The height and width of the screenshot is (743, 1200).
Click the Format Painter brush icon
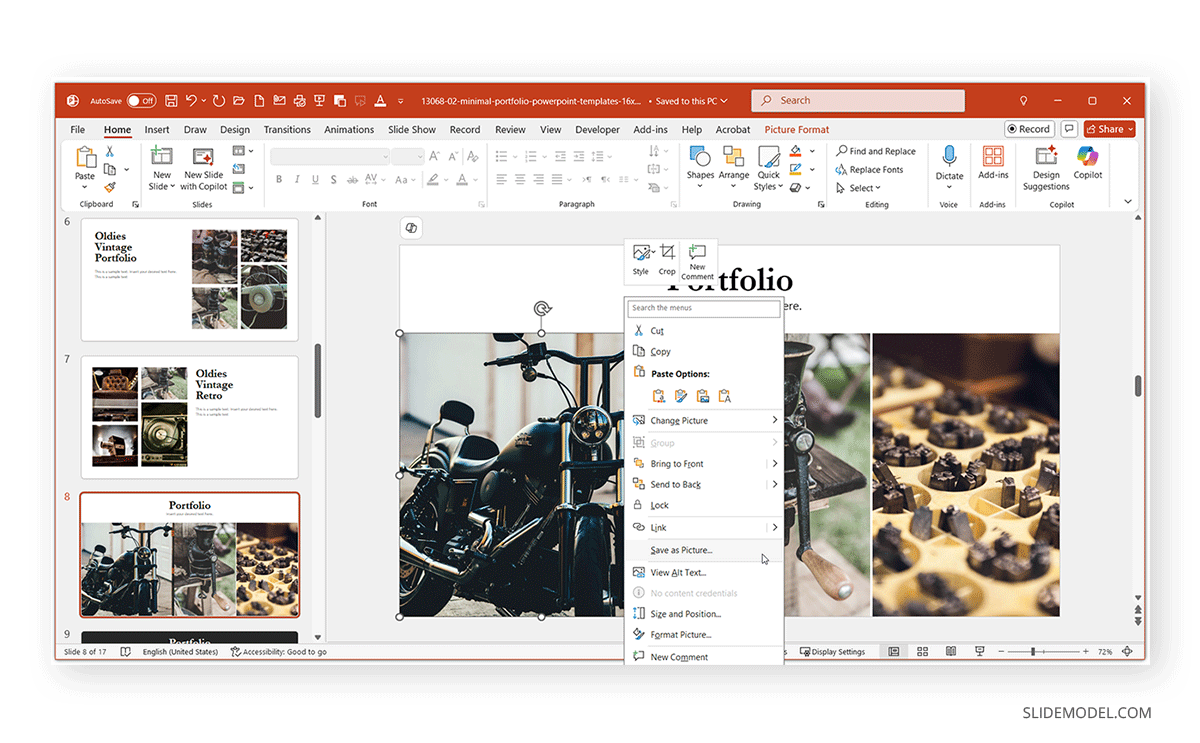coord(110,187)
